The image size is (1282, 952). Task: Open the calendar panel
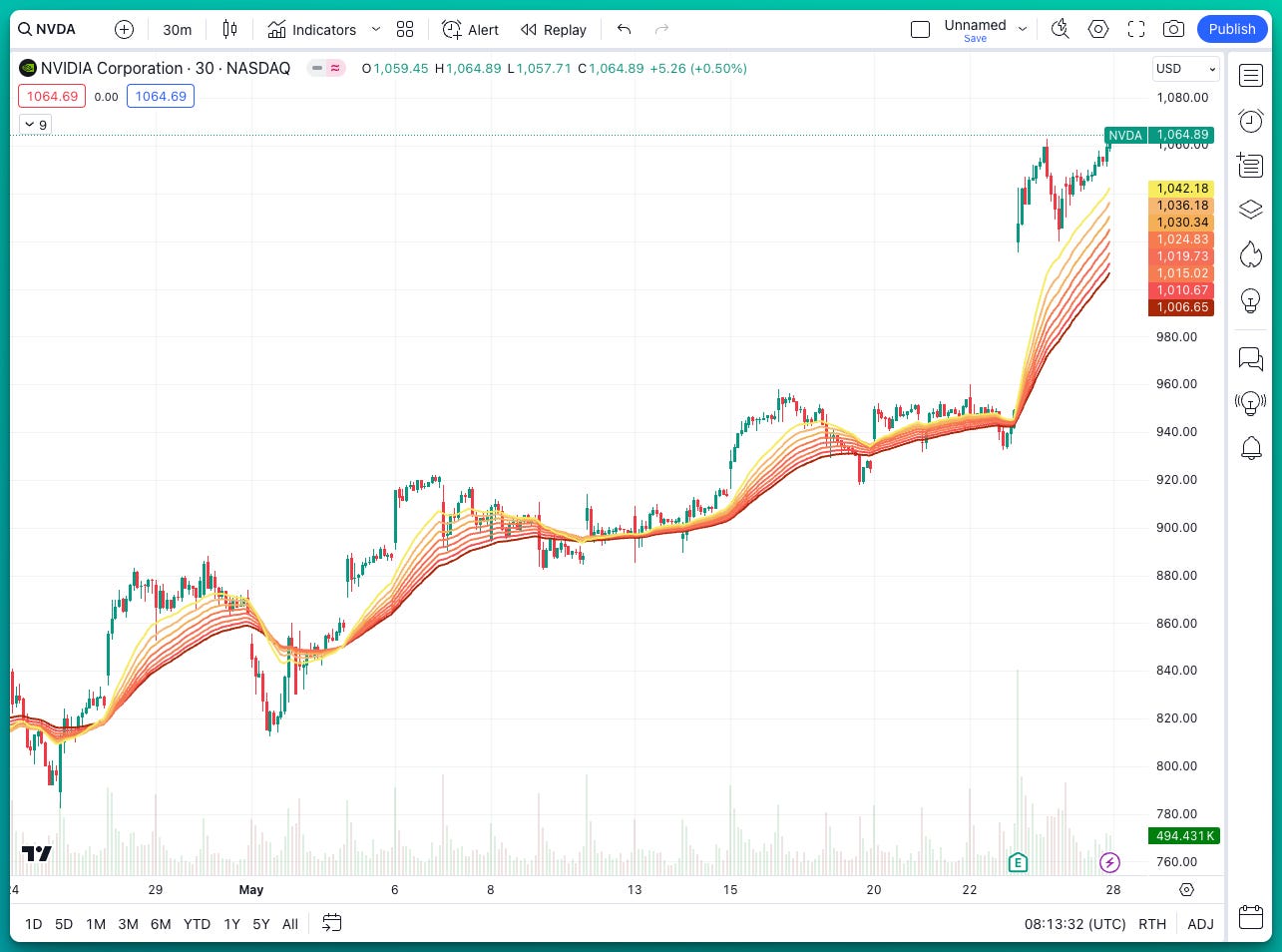pyautogui.click(x=1251, y=916)
